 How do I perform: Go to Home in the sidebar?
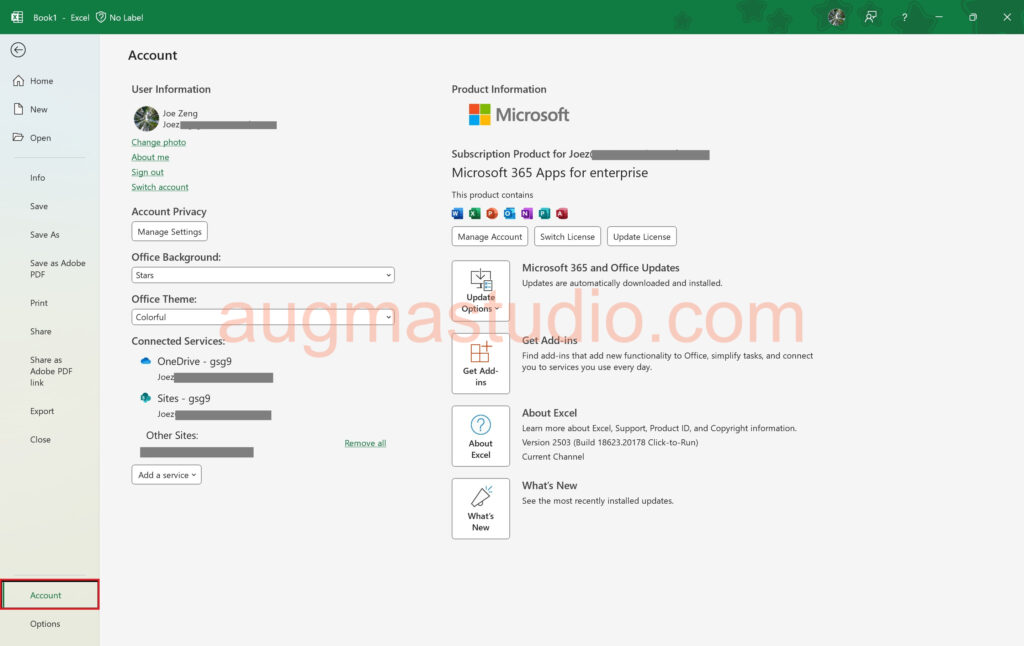pyautogui.click(x=41, y=81)
